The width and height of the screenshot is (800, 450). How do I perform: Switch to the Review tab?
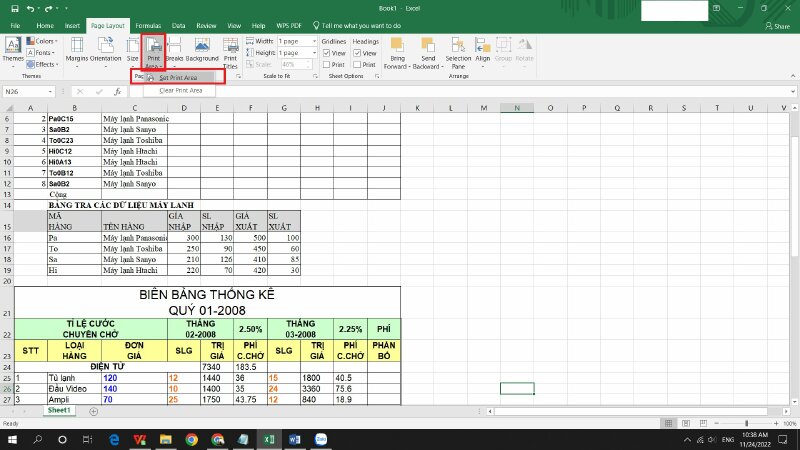pyautogui.click(x=206, y=26)
